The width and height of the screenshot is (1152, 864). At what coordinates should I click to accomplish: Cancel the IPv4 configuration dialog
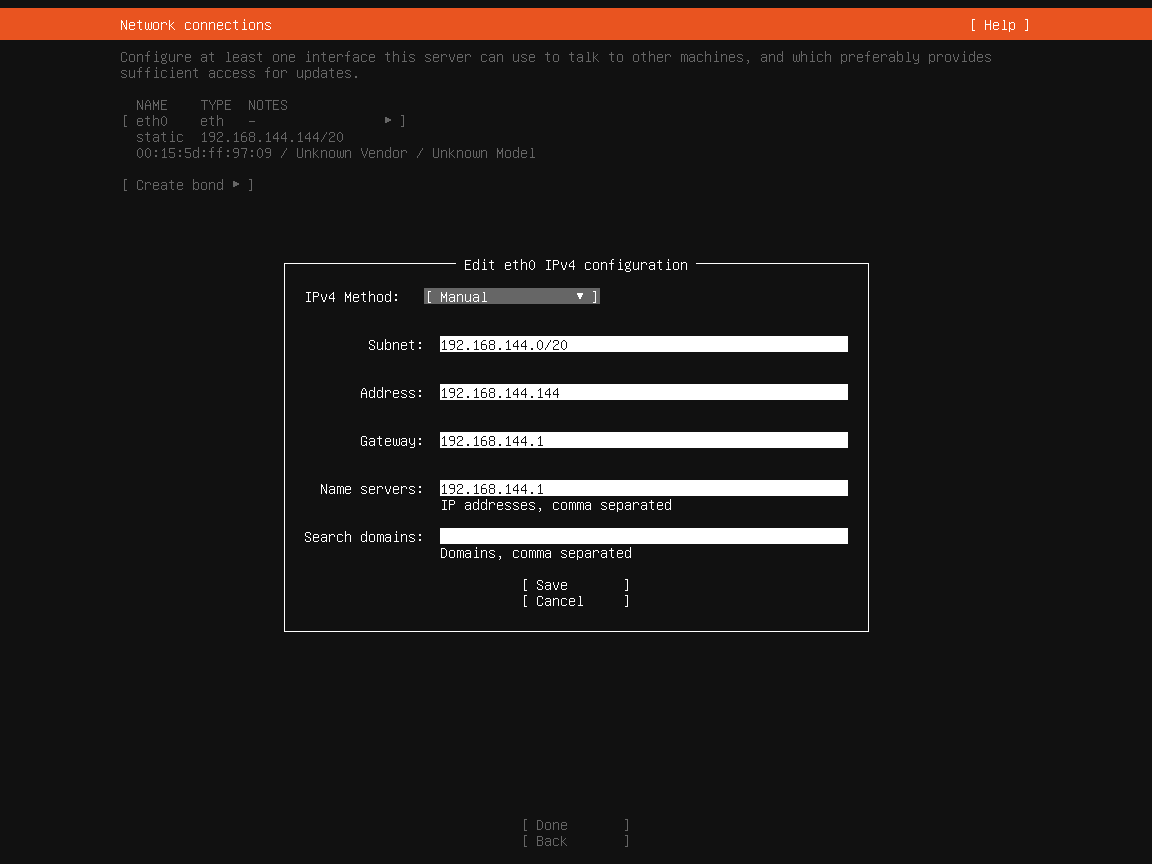click(x=575, y=601)
